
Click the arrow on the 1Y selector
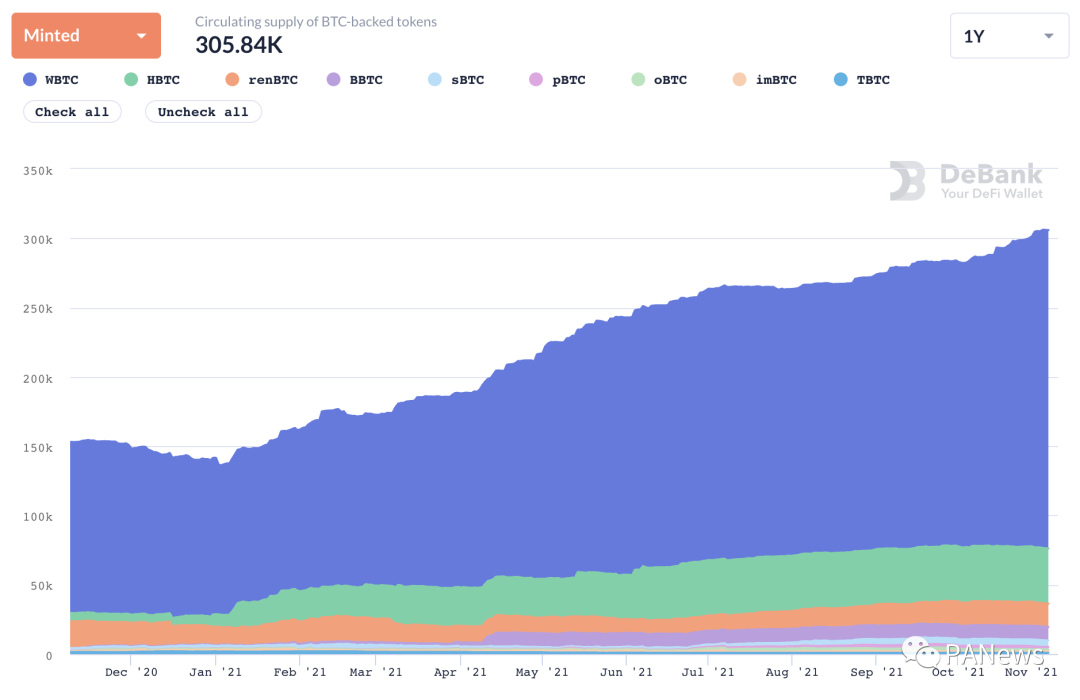tap(1048, 36)
